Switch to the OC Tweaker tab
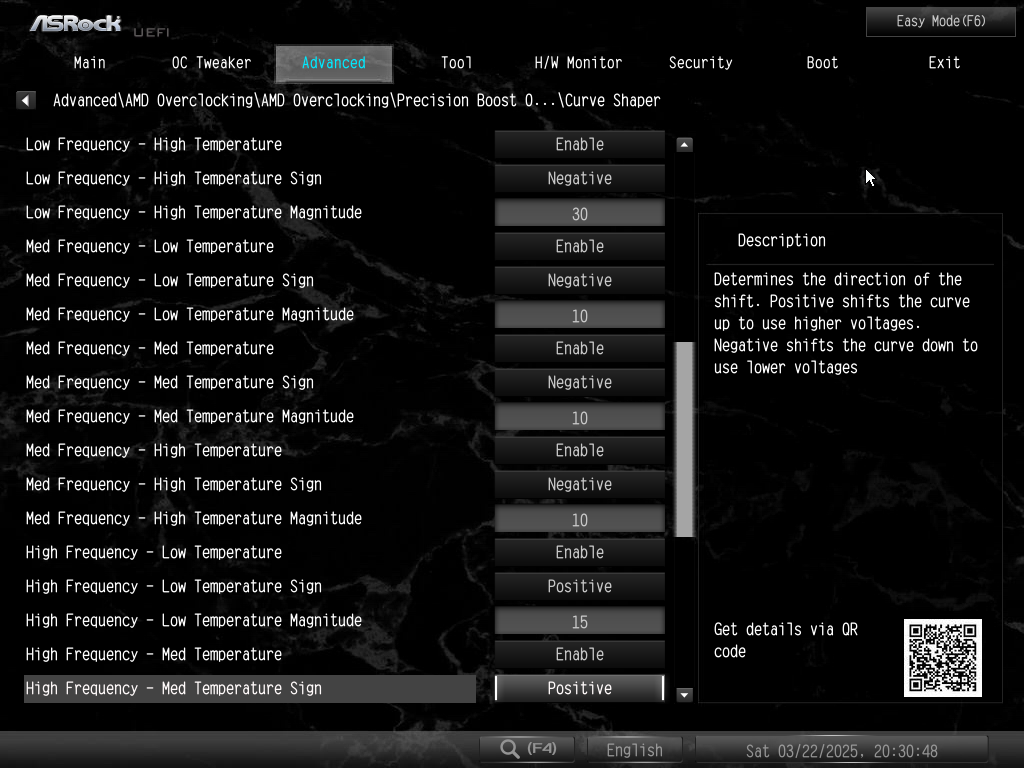1024x768 pixels. 211,63
